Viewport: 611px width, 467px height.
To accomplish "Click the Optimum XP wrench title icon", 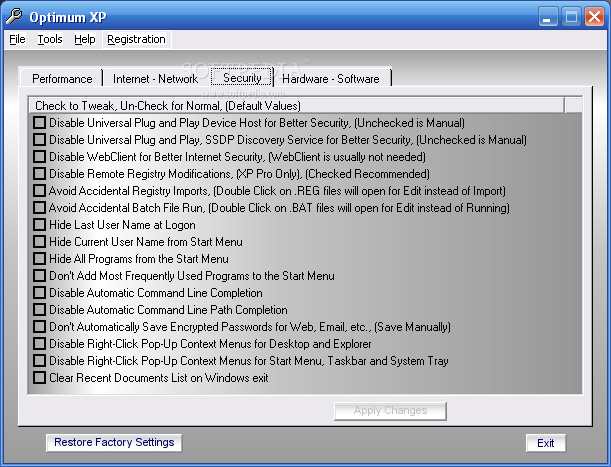I will (x=14, y=17).
